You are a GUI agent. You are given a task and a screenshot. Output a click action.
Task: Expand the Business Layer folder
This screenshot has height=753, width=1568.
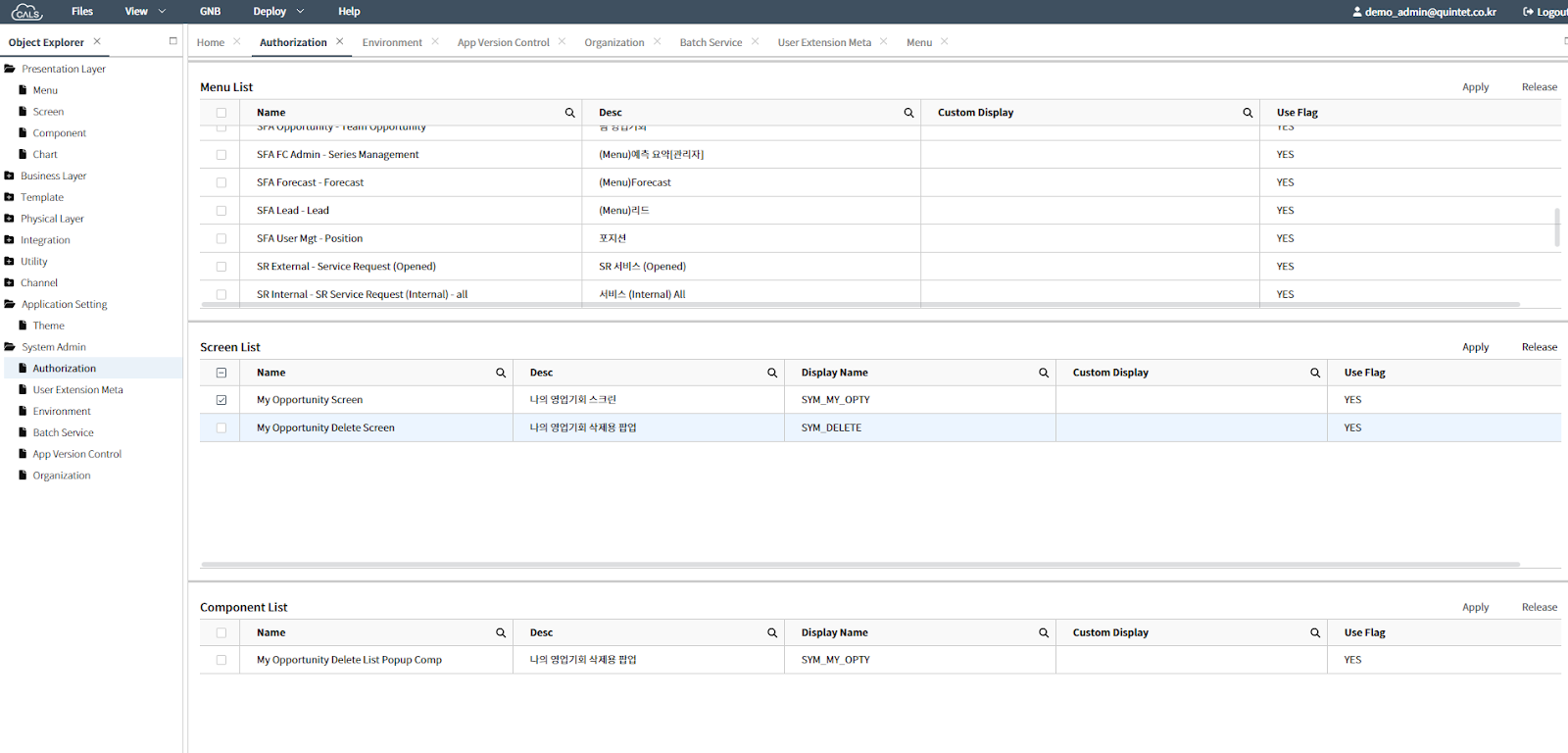(9, 176)
